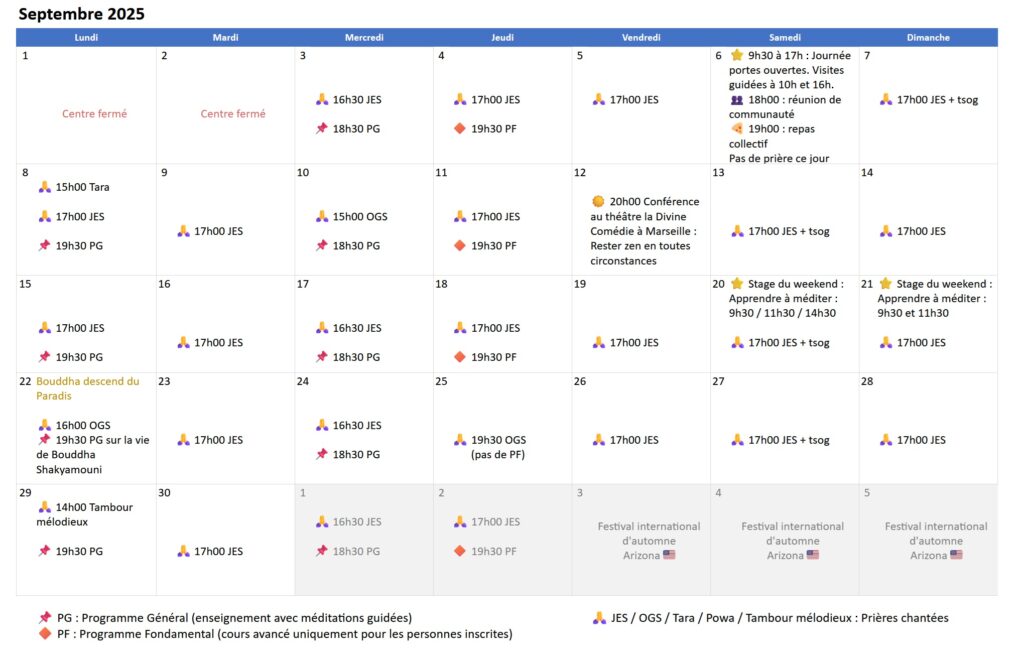
Task: Click the US flag icon in Sunday 5 October cell
Action: click(956, 554)
